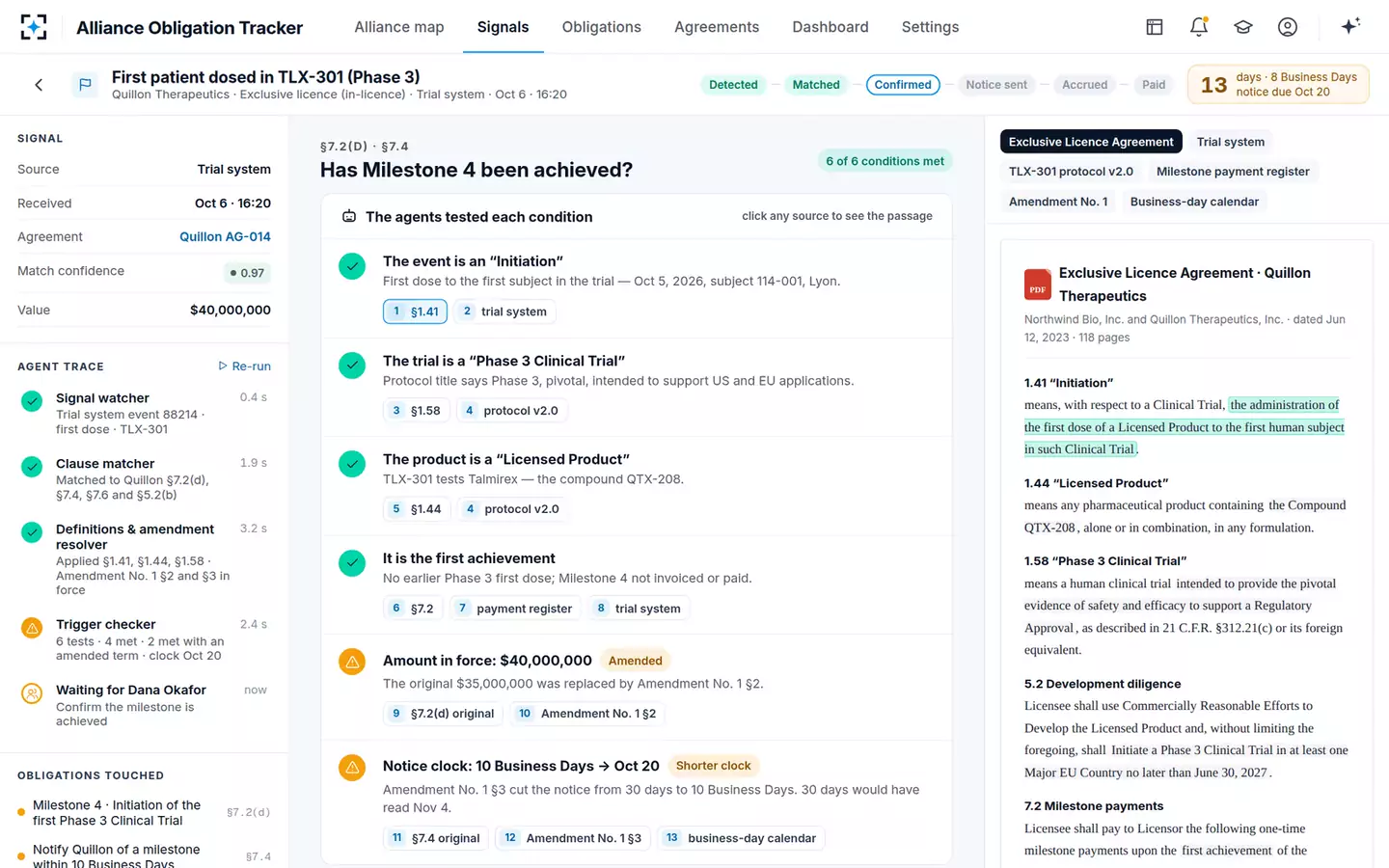
Task: Click the Match confidence 0.97 value
Action: (x=247, y=273)
